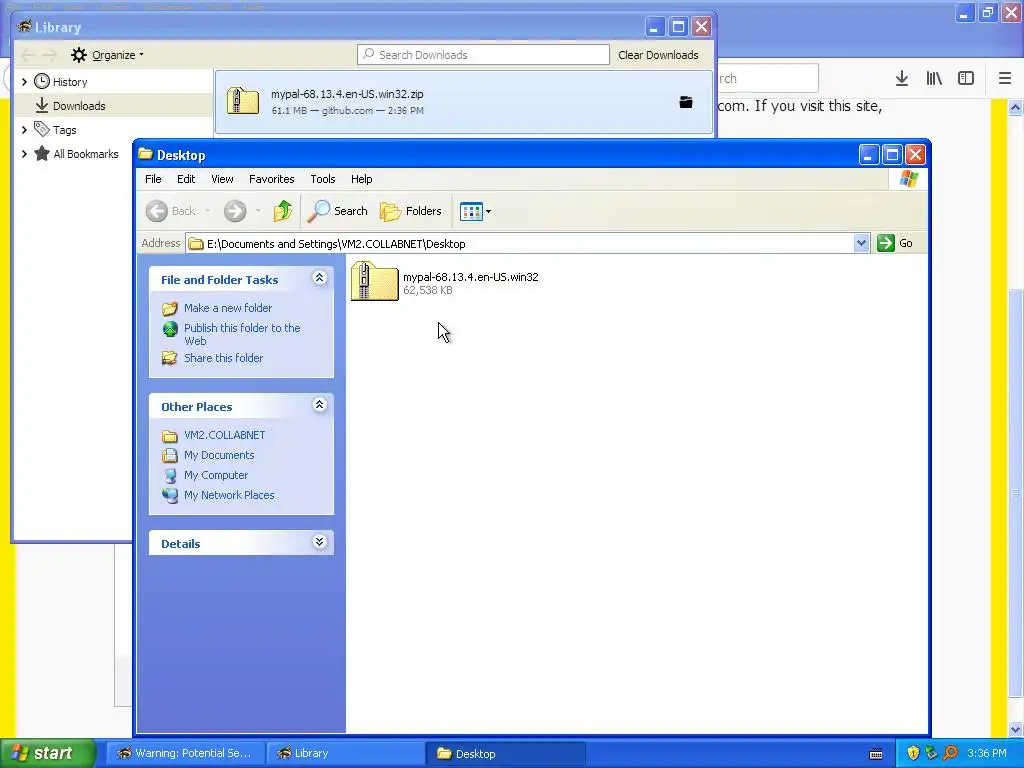Click Publish this folder to the Web
1024x768 pixels.
point(242,334)
